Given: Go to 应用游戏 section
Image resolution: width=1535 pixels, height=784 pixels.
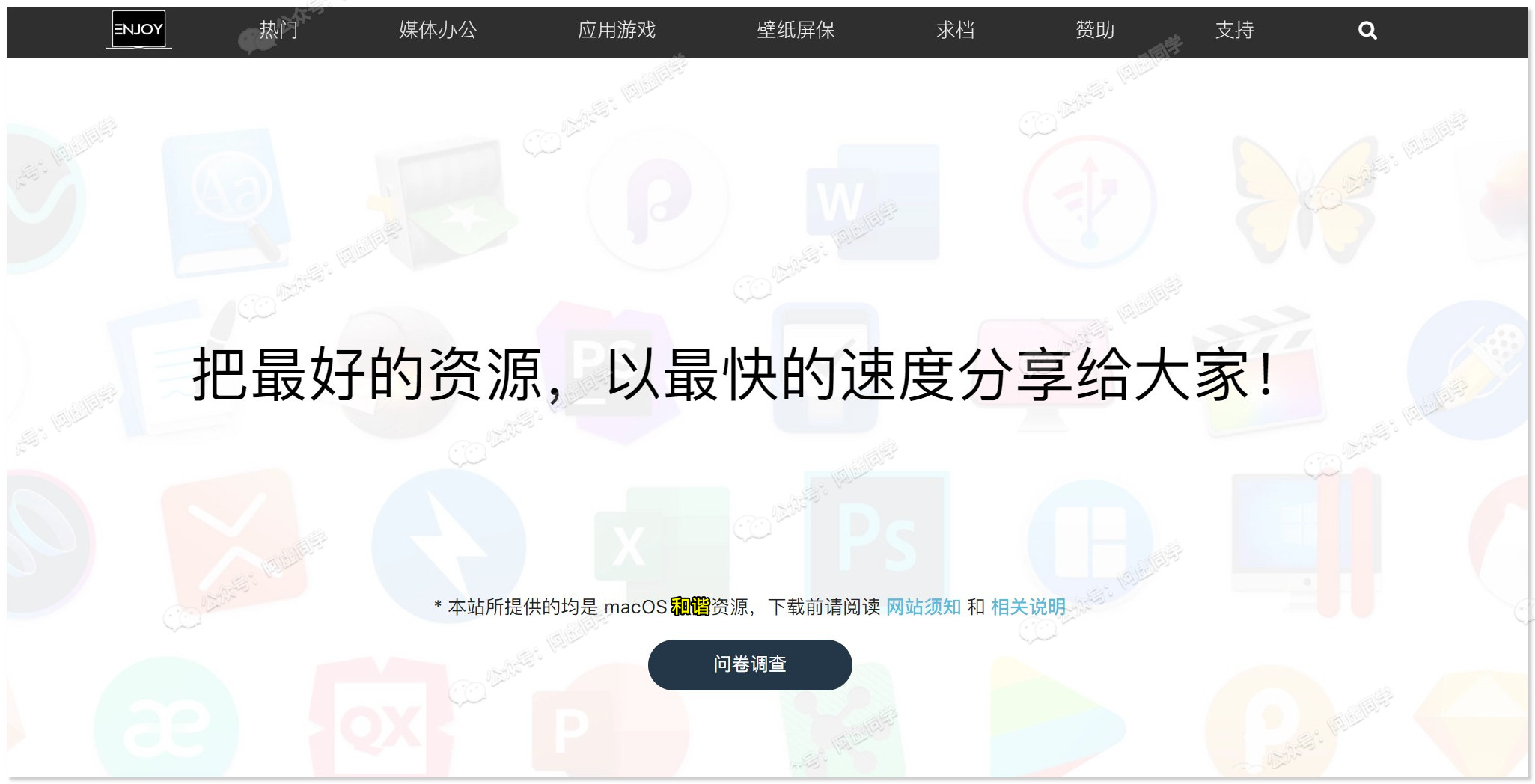Looking at the screenshot, I should (x=617, y=30).
